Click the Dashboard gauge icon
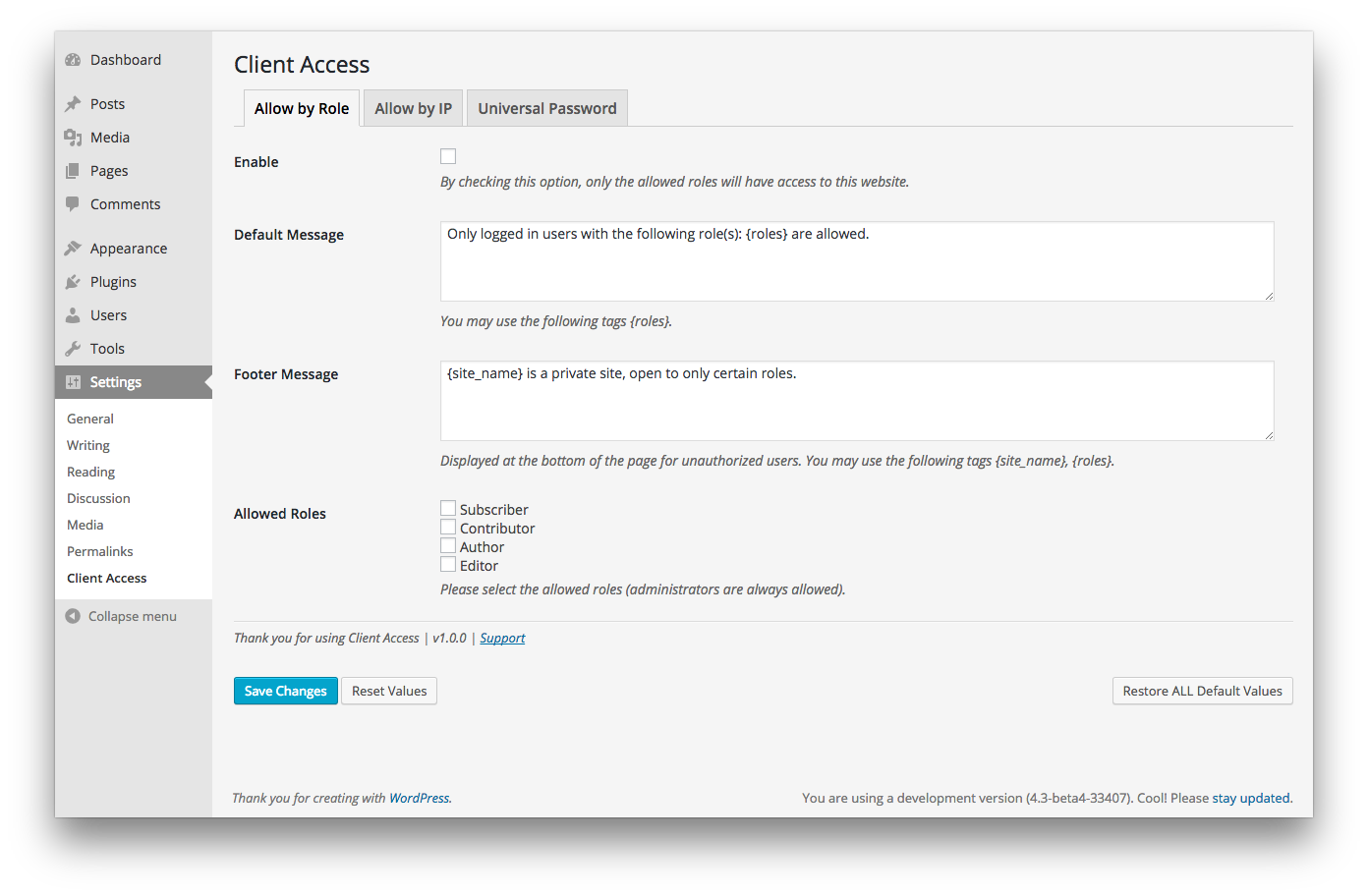 [x=73, y=60]
